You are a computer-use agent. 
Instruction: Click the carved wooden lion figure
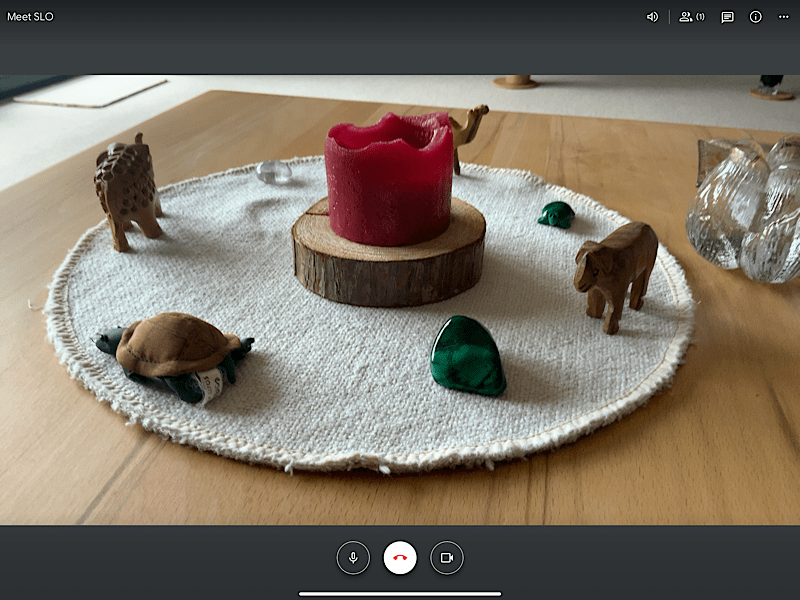[x=127, y=190]
